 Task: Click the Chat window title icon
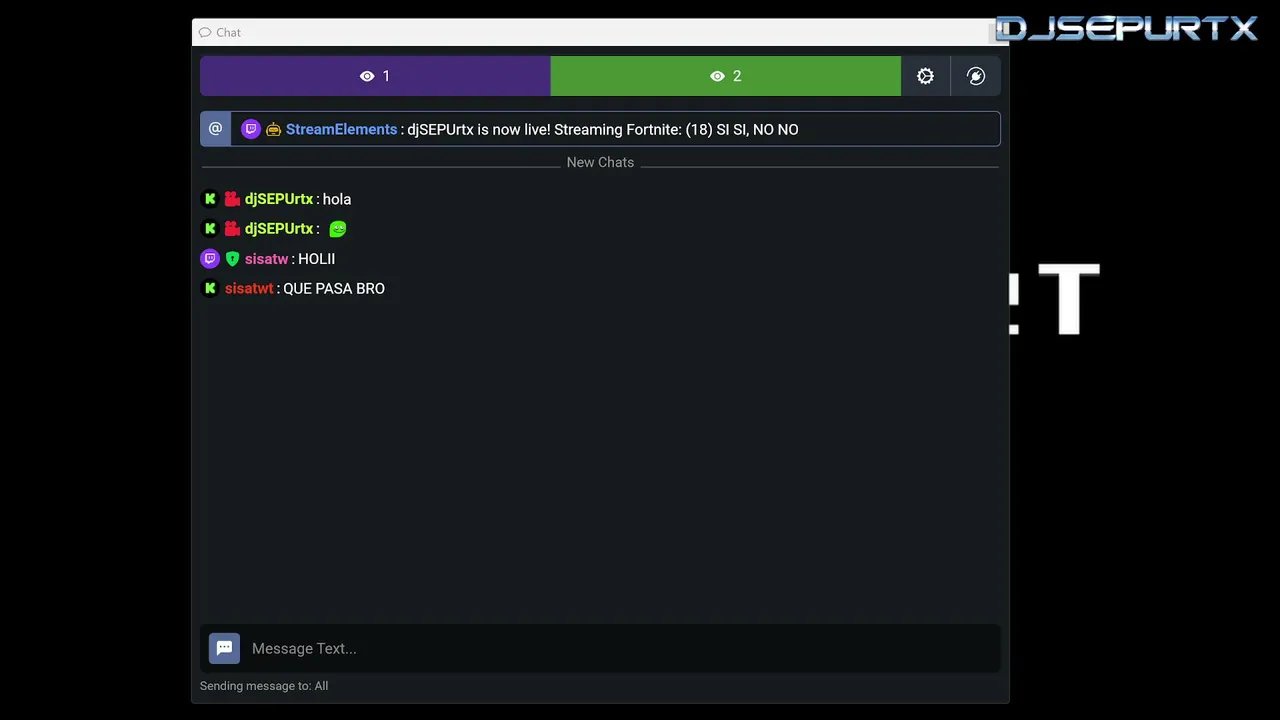[x=205, y=32]
